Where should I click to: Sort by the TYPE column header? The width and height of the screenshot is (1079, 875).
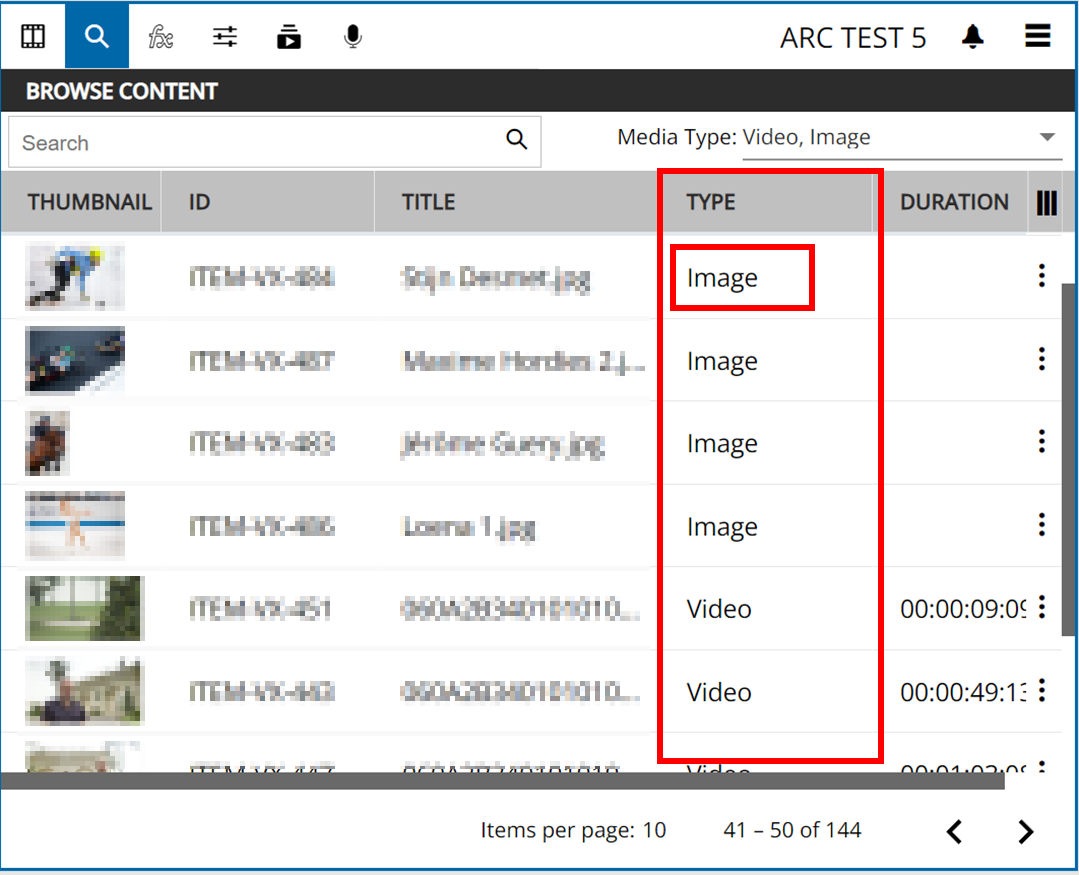point(711,202)
